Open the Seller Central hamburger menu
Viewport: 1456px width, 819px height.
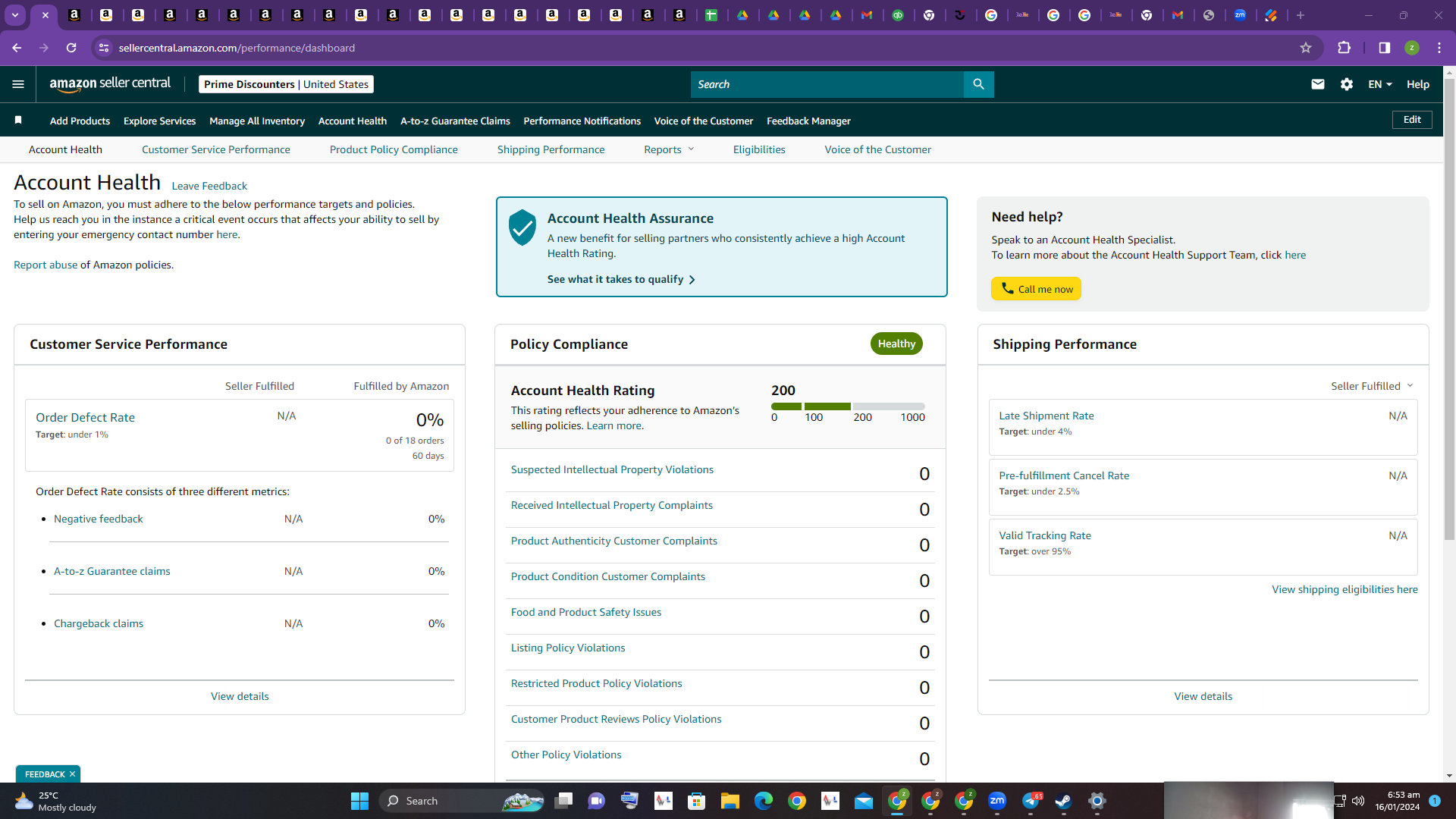click(x=18, y=84)
